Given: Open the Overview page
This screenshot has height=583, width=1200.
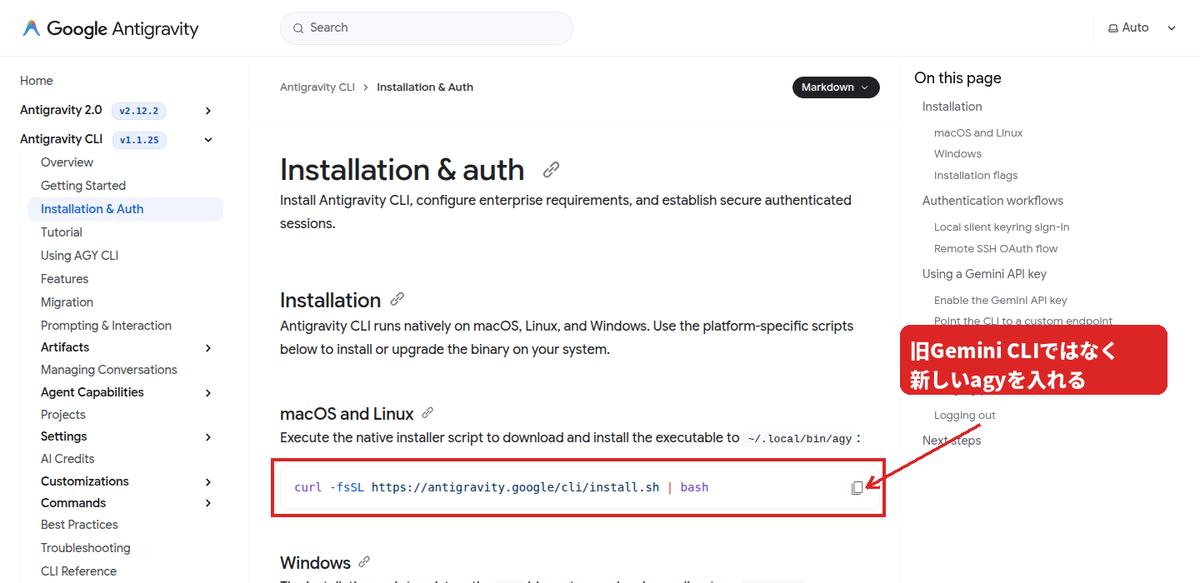Looking at the screenshot, I should (x=67, y=162).
